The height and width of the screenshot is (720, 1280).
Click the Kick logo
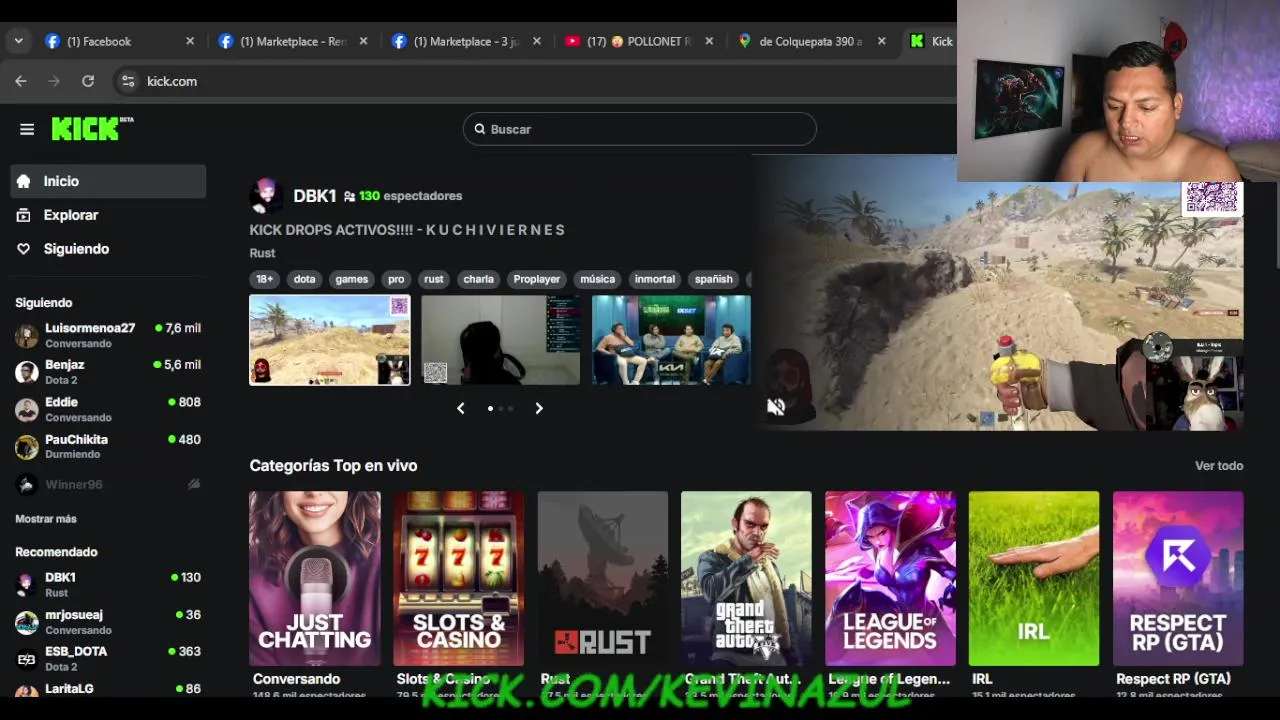pos(92,129)
